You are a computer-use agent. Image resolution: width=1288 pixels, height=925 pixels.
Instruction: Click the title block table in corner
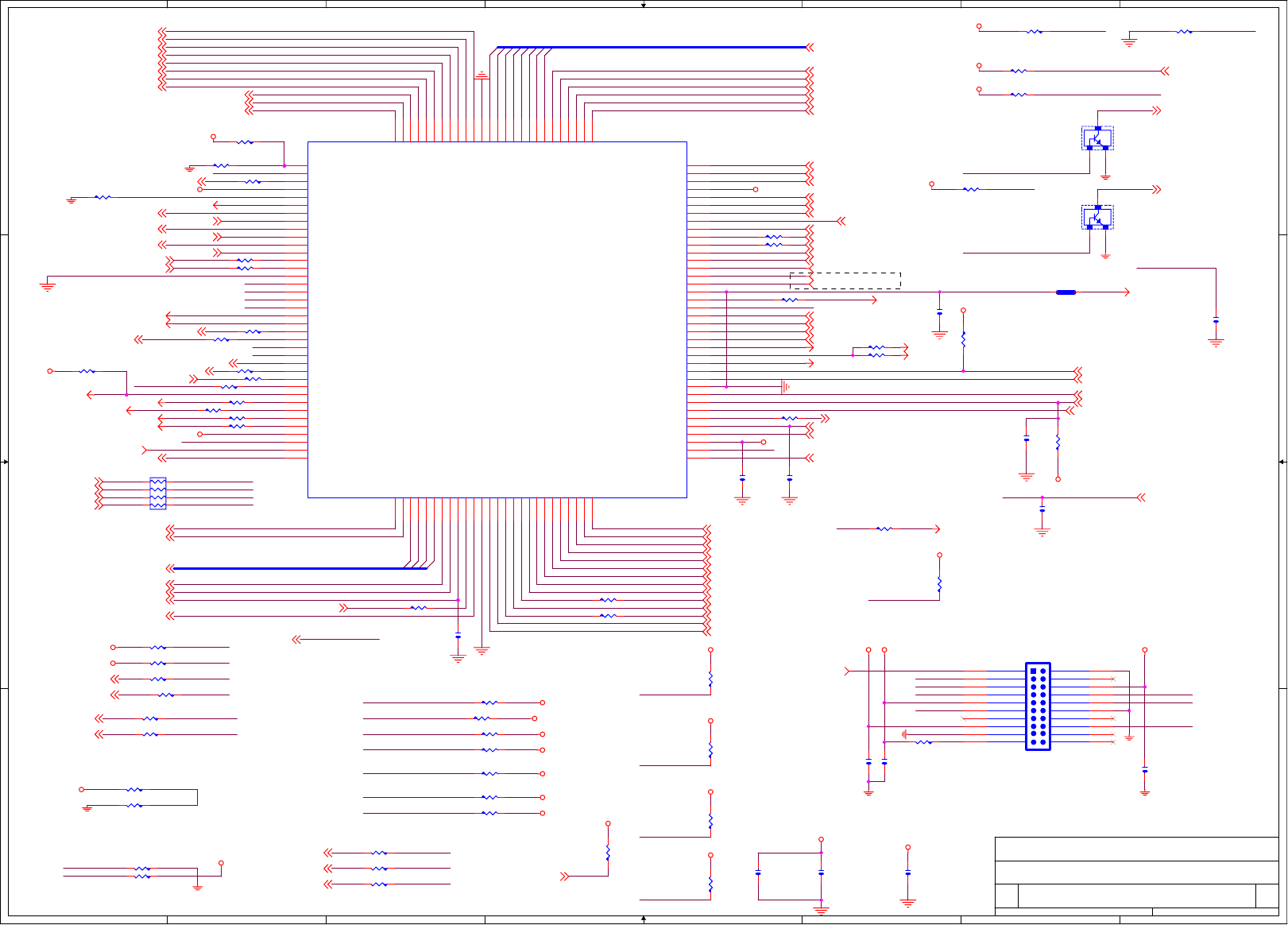click(x=1137, y=876)
